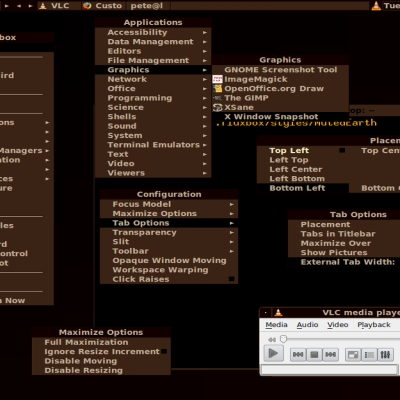Toggle Workspace Warping option
The height and width of the screenshot is (400, 400).
click(169, 270)
